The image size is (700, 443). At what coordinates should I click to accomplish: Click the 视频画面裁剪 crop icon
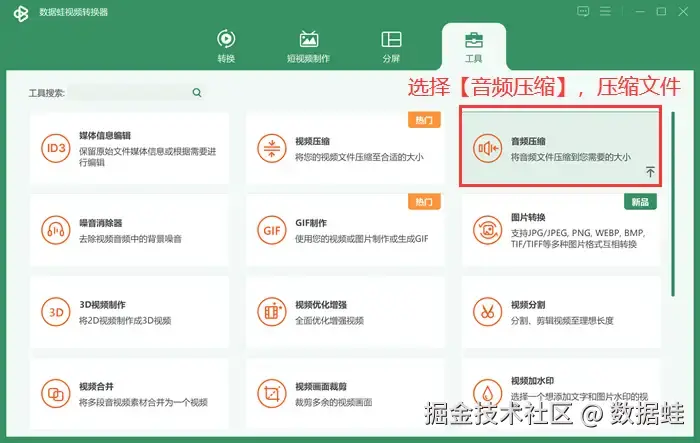(x=272, y=394)
